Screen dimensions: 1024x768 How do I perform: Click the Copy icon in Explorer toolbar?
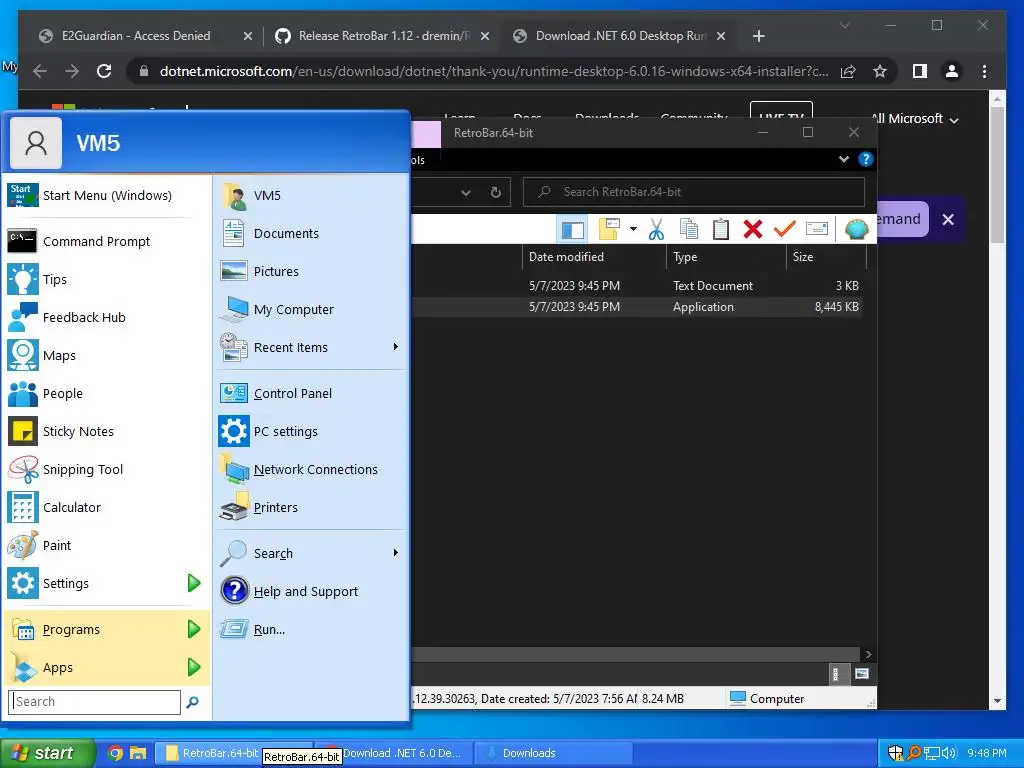688,229
